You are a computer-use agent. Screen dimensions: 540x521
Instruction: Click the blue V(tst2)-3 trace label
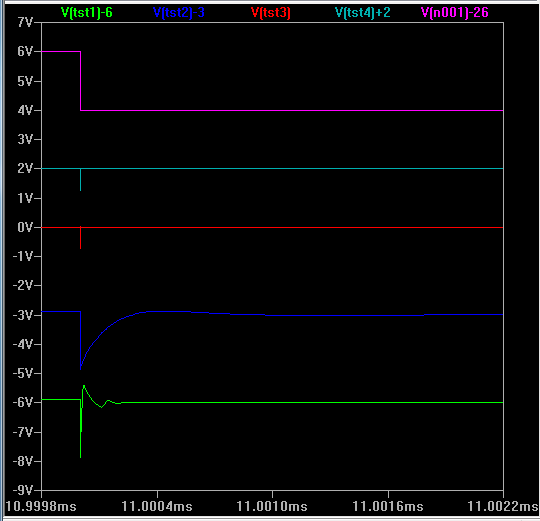pos(179,13)
